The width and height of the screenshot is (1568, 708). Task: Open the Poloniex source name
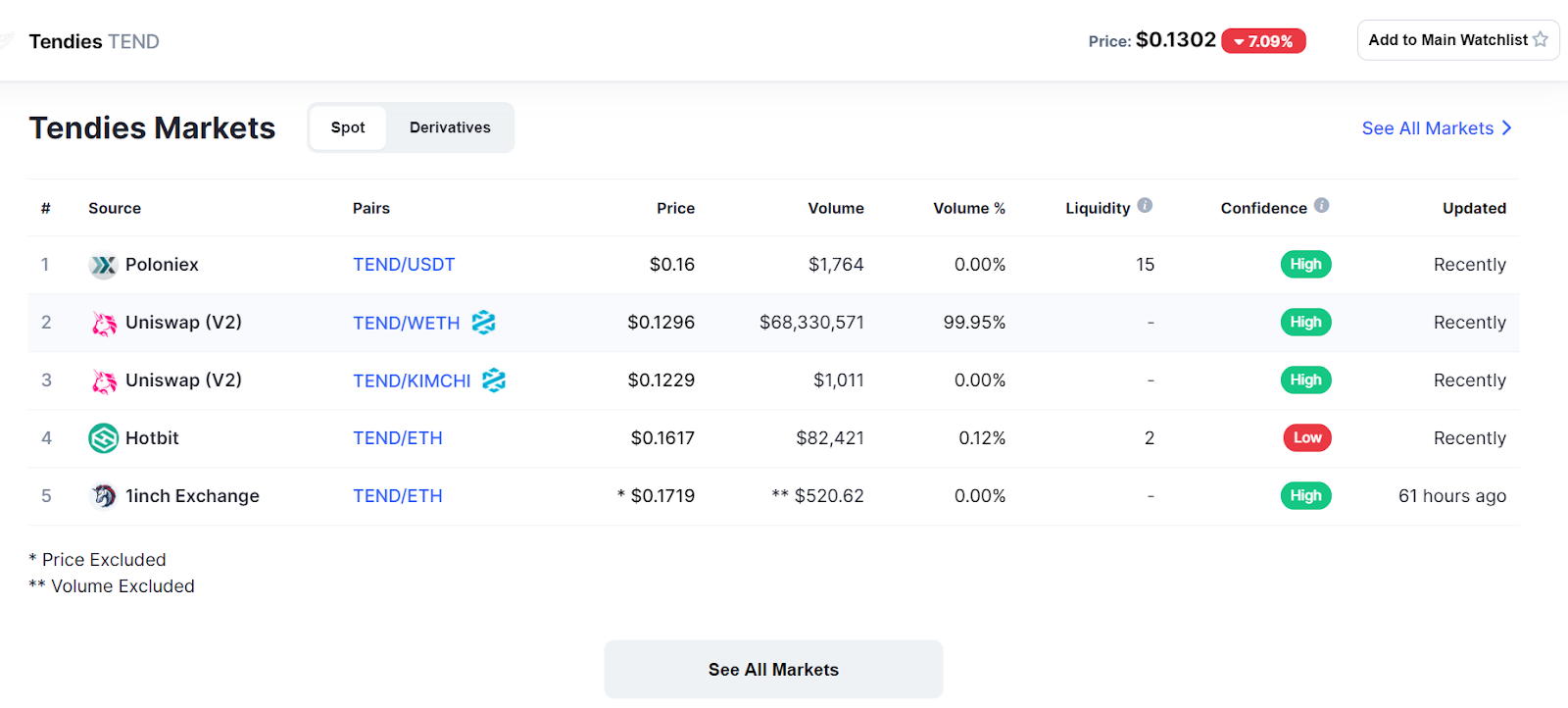click(x=162, y=265)
